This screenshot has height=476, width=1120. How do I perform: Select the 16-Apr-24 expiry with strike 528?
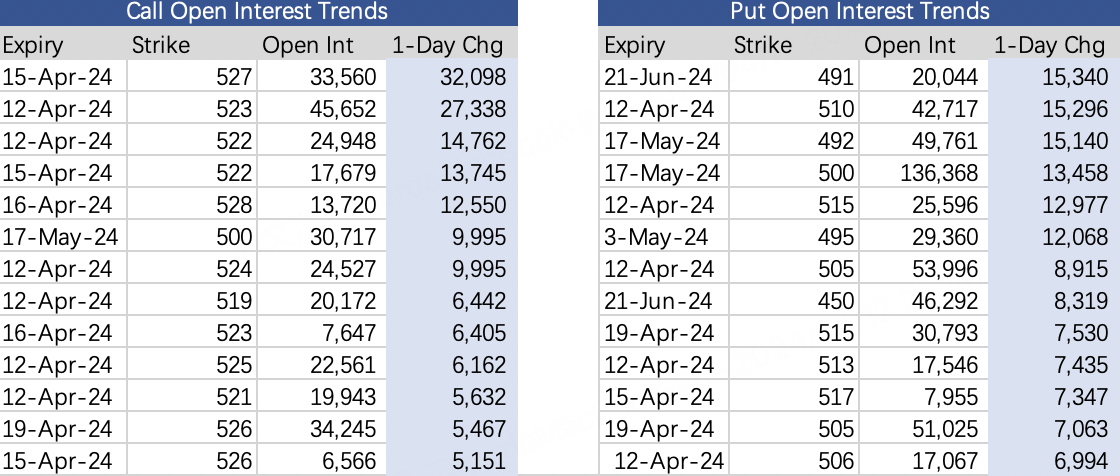coord(58,205)
